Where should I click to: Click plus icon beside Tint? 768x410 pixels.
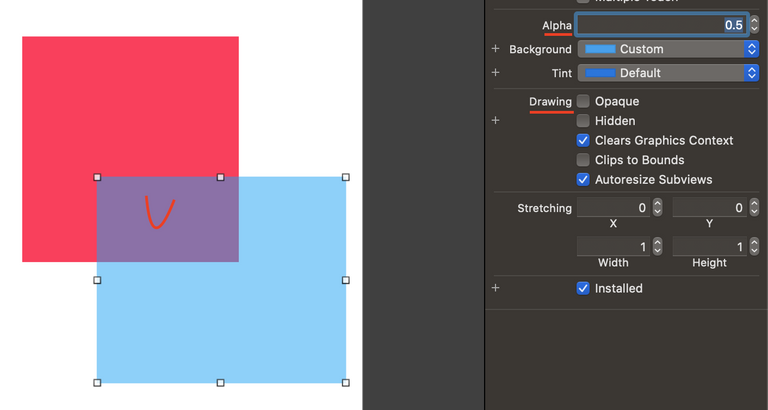tap(495, 73)
